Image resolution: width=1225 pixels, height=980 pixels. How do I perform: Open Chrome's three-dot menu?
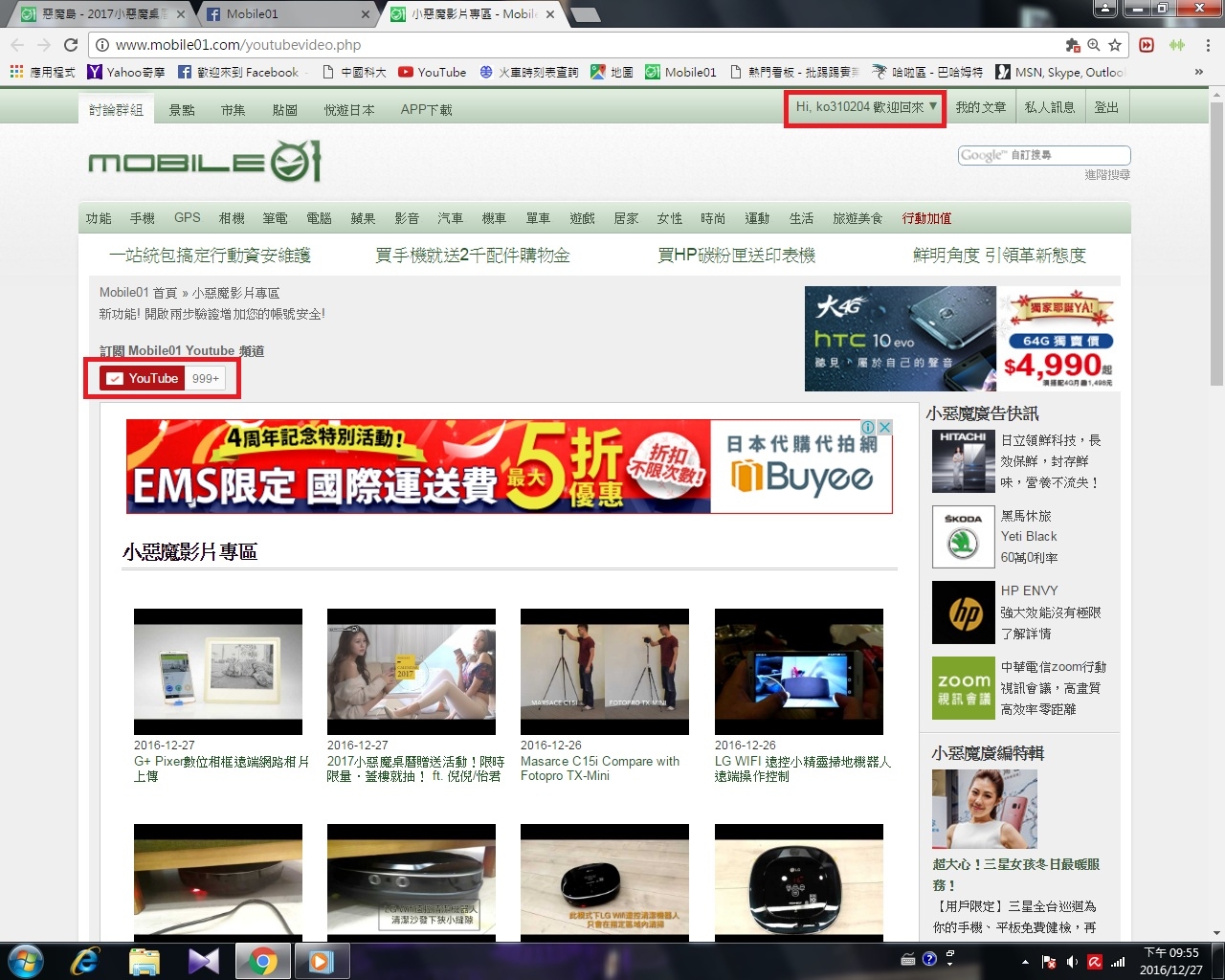(1209, 45)
